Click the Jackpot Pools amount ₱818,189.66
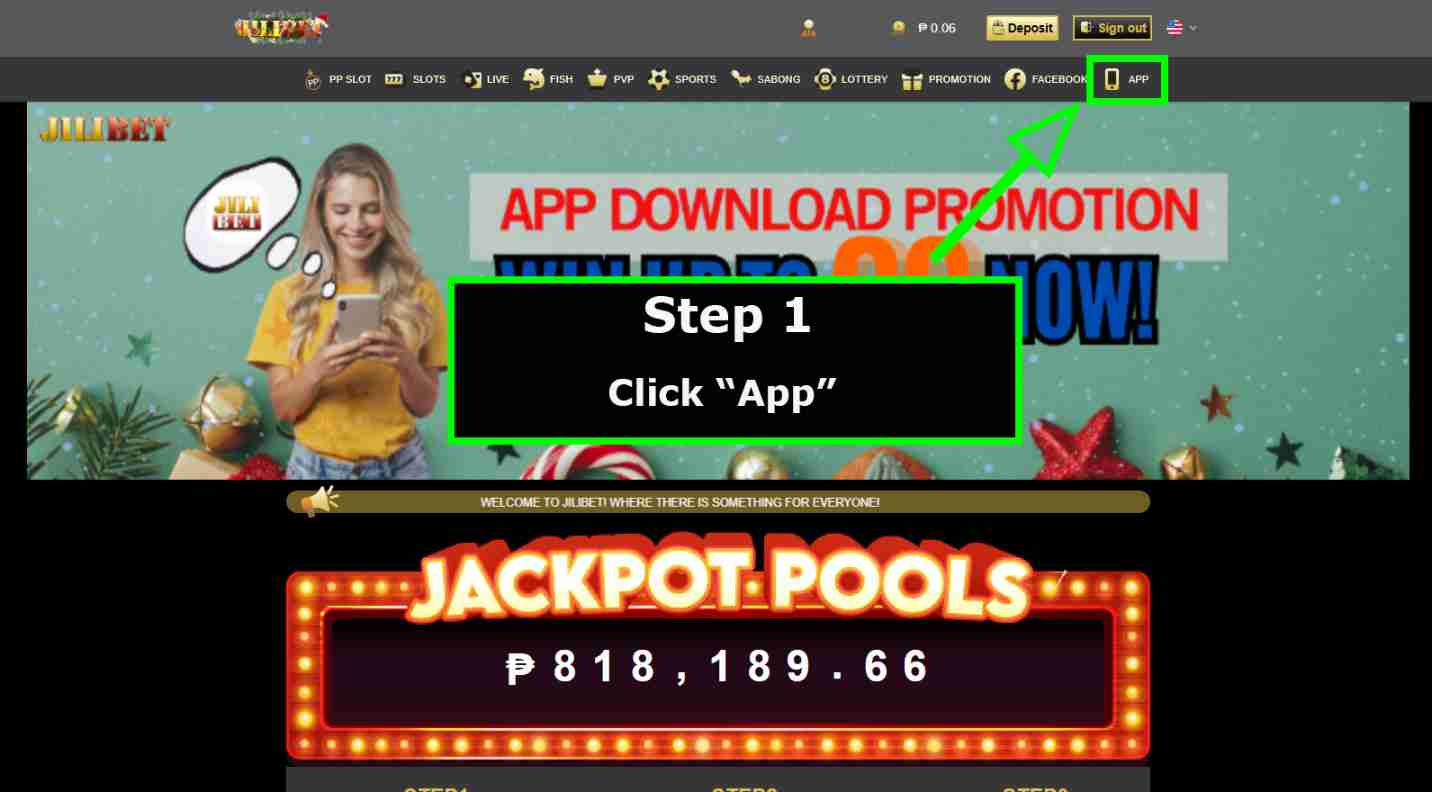Image resolution: width=1432 pixels, height=792 pixels. 718,667
